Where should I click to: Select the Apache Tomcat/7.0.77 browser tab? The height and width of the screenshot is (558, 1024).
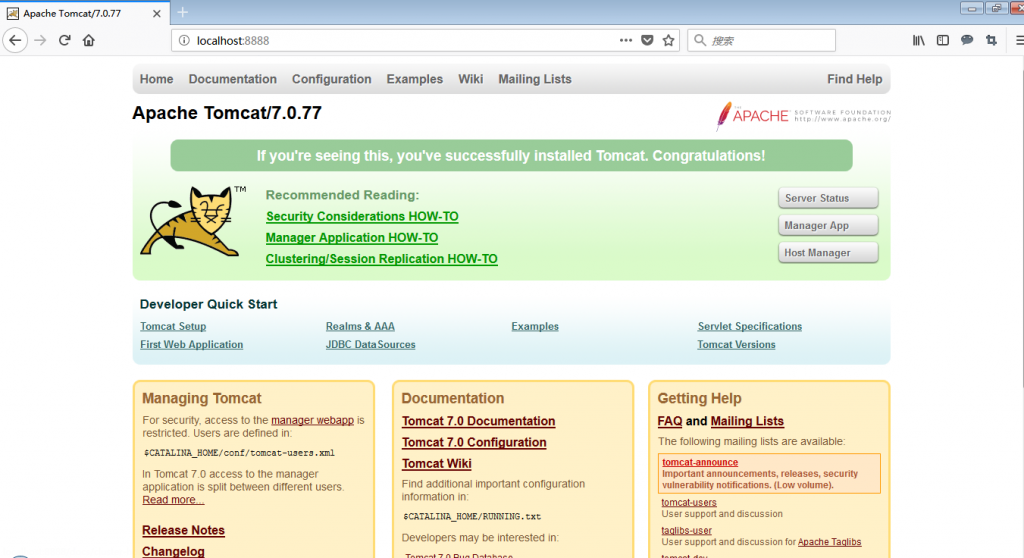(x=85, y=13)
